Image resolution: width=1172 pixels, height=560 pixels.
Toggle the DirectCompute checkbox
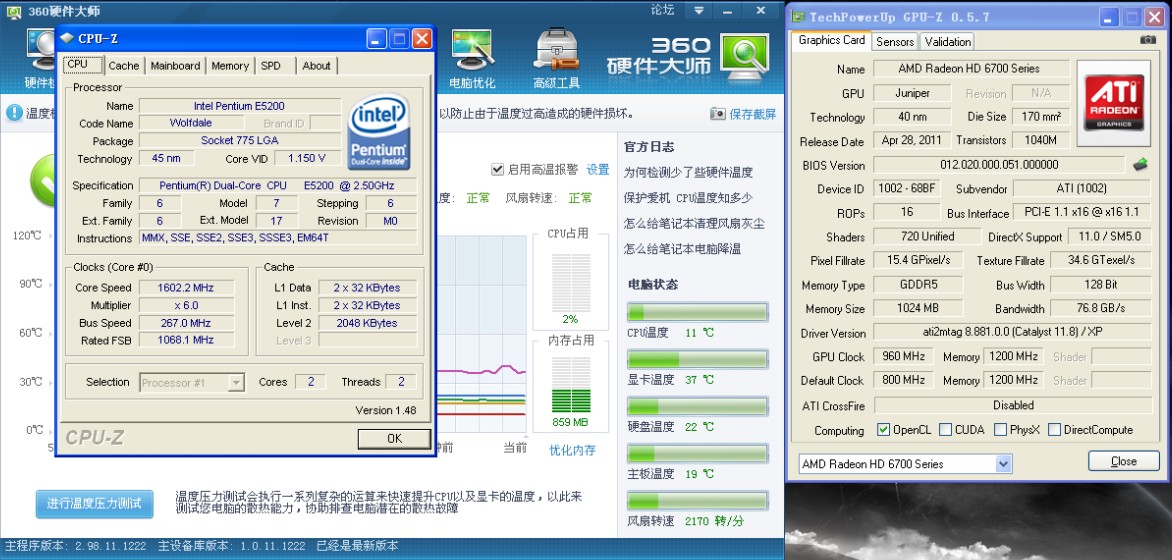(x=1055, y=429)
